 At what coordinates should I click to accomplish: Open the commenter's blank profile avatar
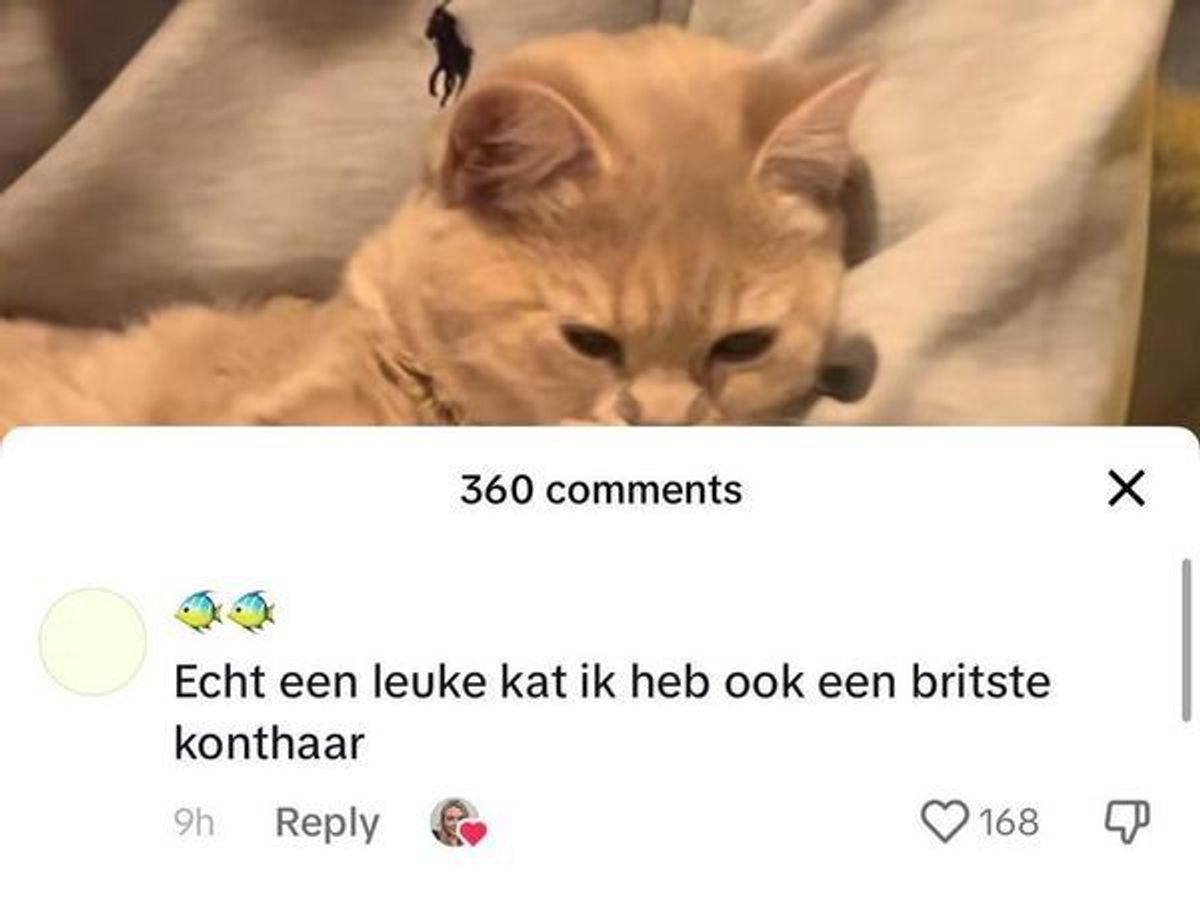pyautogui.click(x=92, y=642)
